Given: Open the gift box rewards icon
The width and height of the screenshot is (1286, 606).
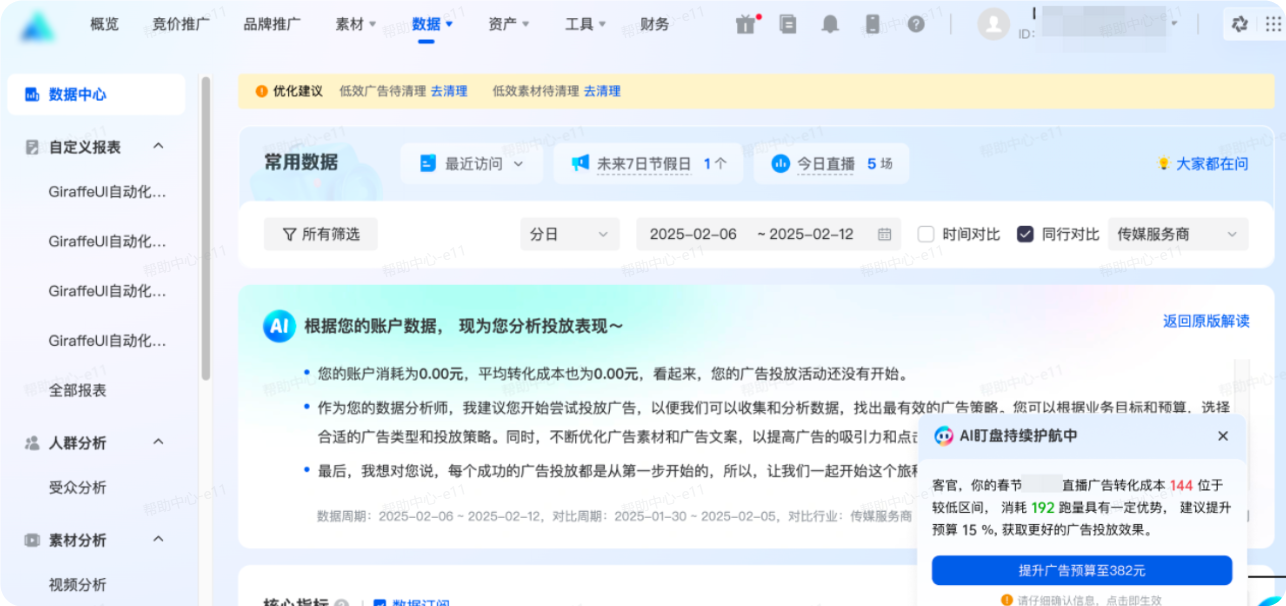Looking at the screenshot, I should 746,24.
